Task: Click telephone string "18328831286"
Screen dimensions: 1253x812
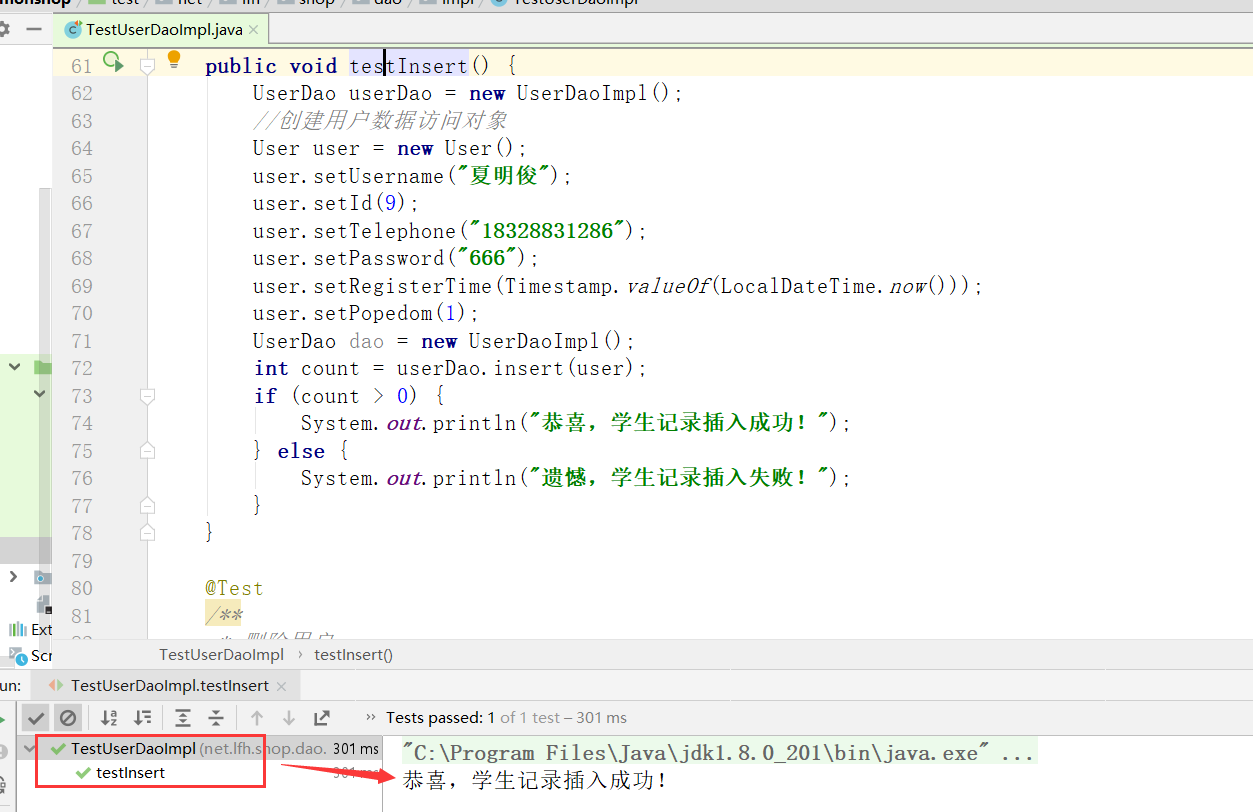Action: tap(553, 231)
